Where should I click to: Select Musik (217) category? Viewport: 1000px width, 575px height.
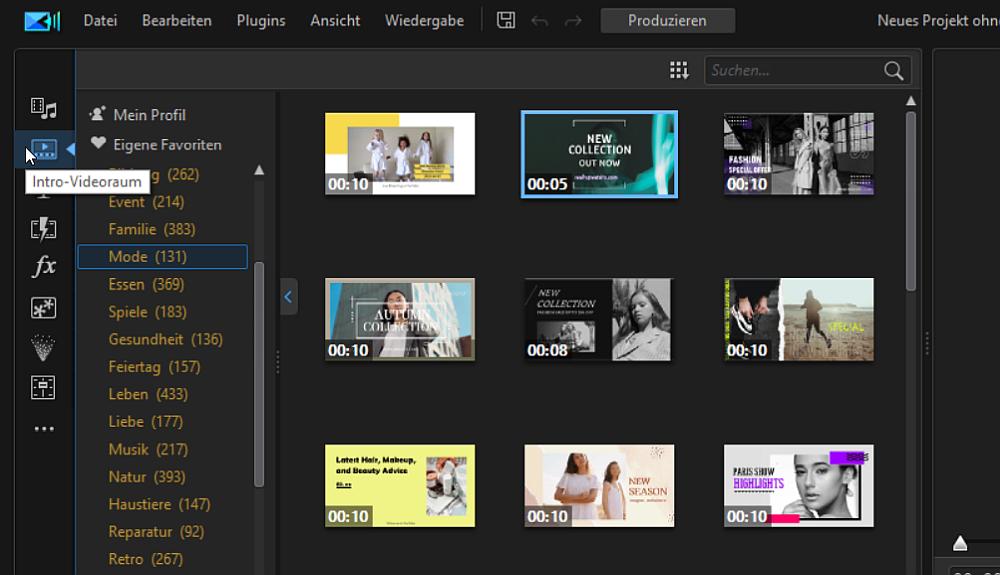point(148,449)
